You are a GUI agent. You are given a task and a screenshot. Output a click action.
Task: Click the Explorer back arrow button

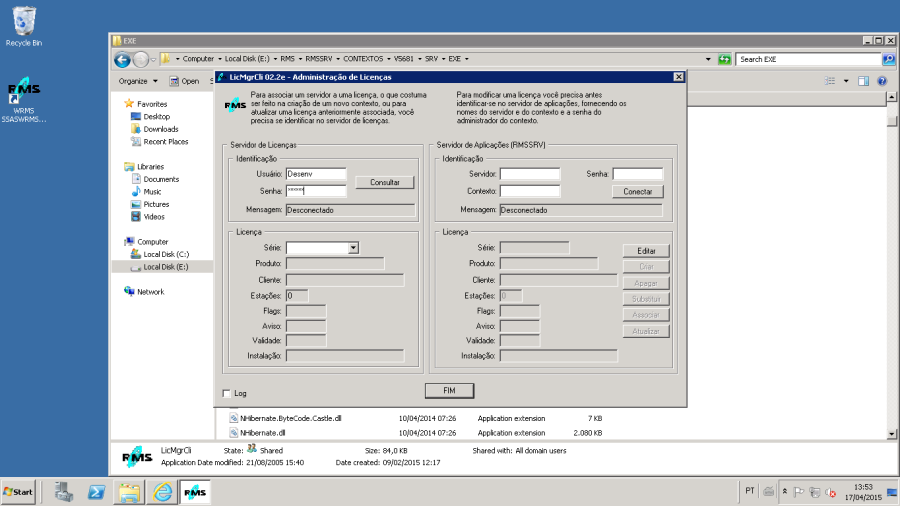122,59
